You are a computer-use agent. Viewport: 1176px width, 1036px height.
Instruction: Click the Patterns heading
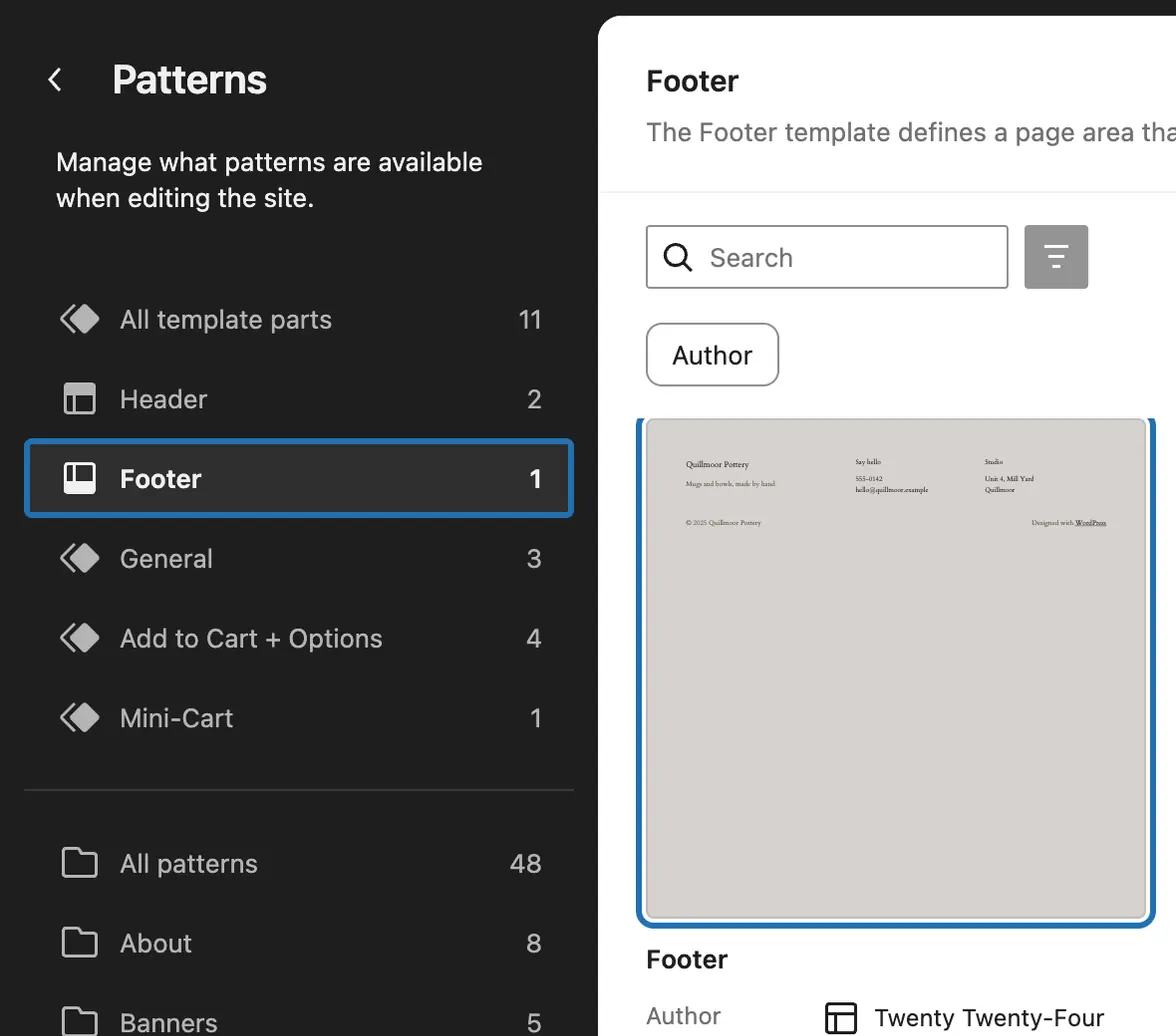pyautogui.click(x=189, y=80)
